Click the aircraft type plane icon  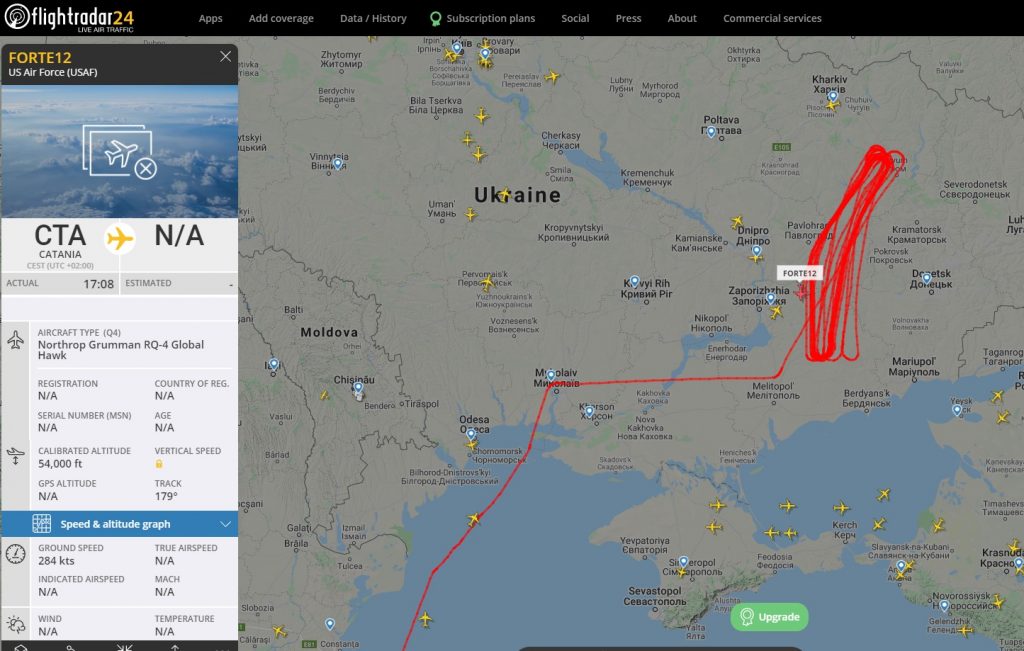pyautogui.click(x=16, y=340)
